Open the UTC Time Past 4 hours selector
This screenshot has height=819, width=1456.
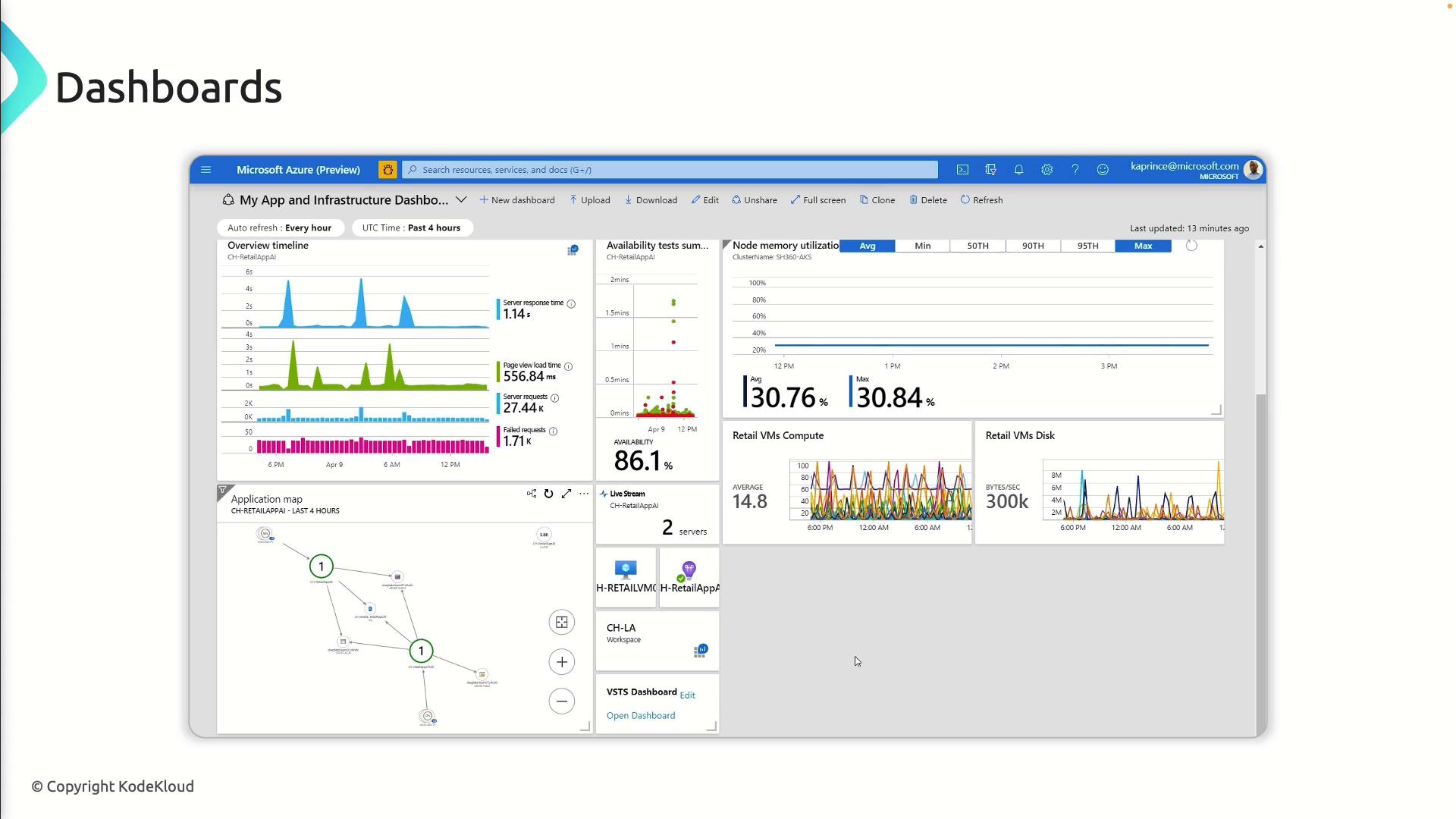point(412,227)
